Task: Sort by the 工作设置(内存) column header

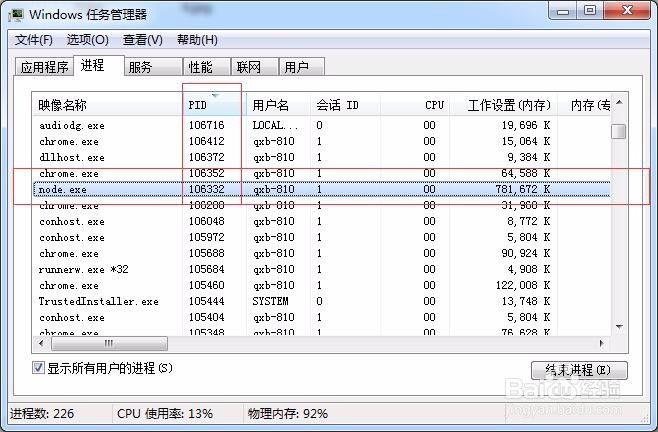Action: (x=504, y=105)
